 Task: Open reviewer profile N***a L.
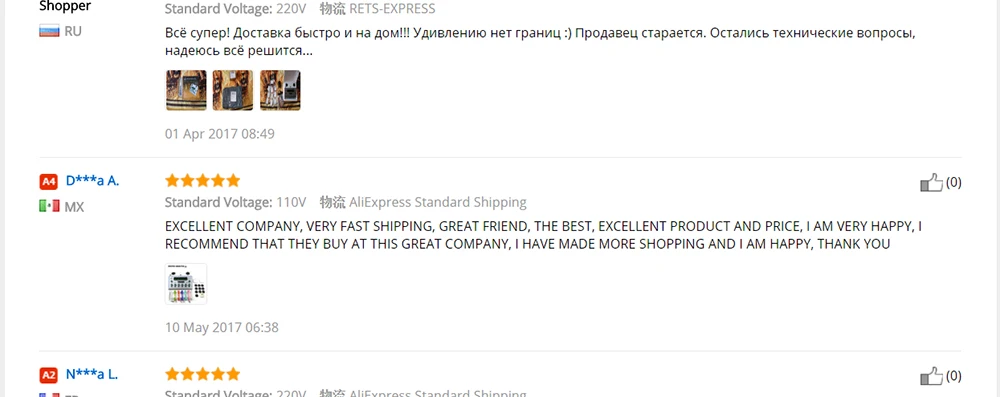[x=92, y=375]
